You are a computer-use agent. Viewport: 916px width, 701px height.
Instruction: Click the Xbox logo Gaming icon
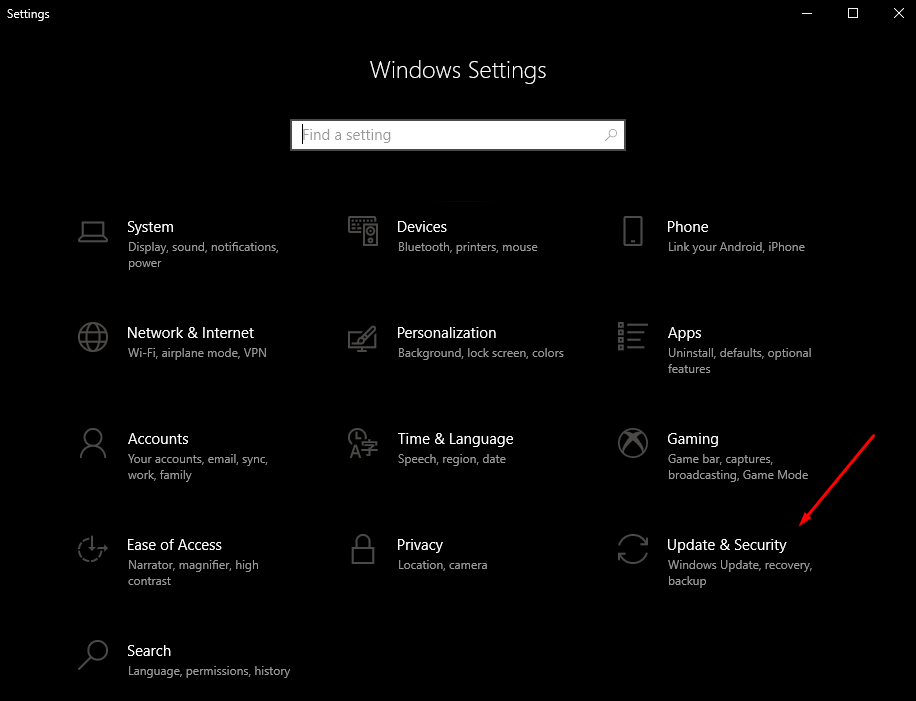(x=632, y=443)
